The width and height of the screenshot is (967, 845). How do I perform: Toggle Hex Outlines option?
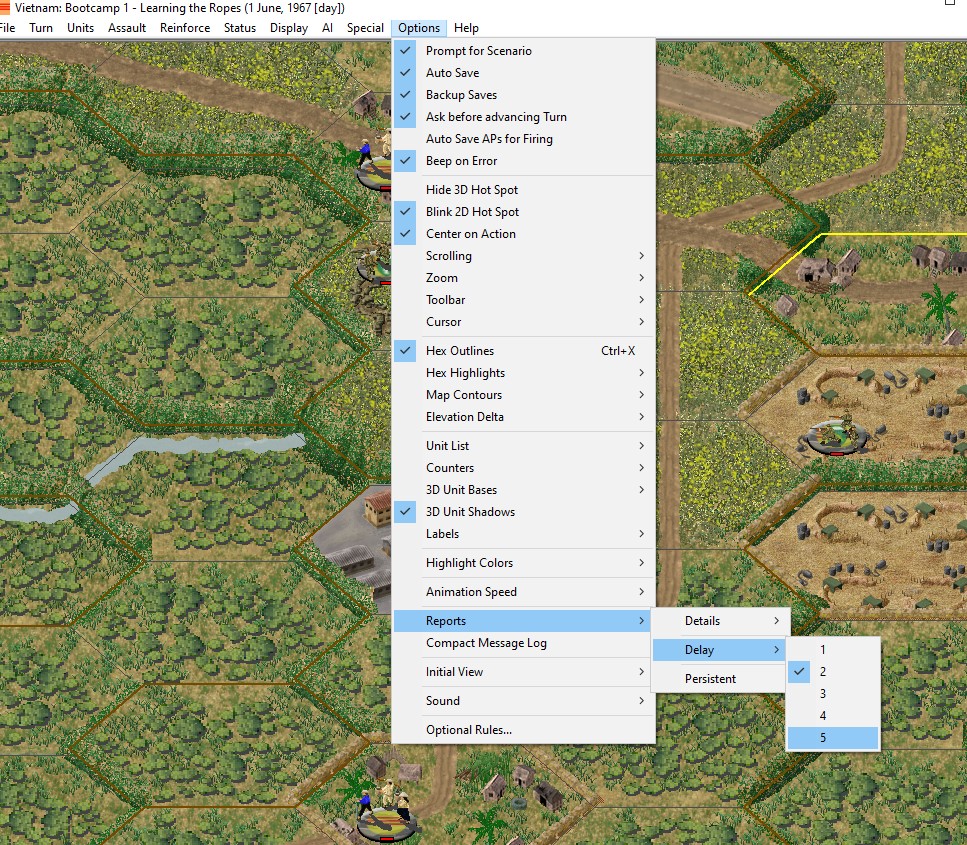pos(523,351)
